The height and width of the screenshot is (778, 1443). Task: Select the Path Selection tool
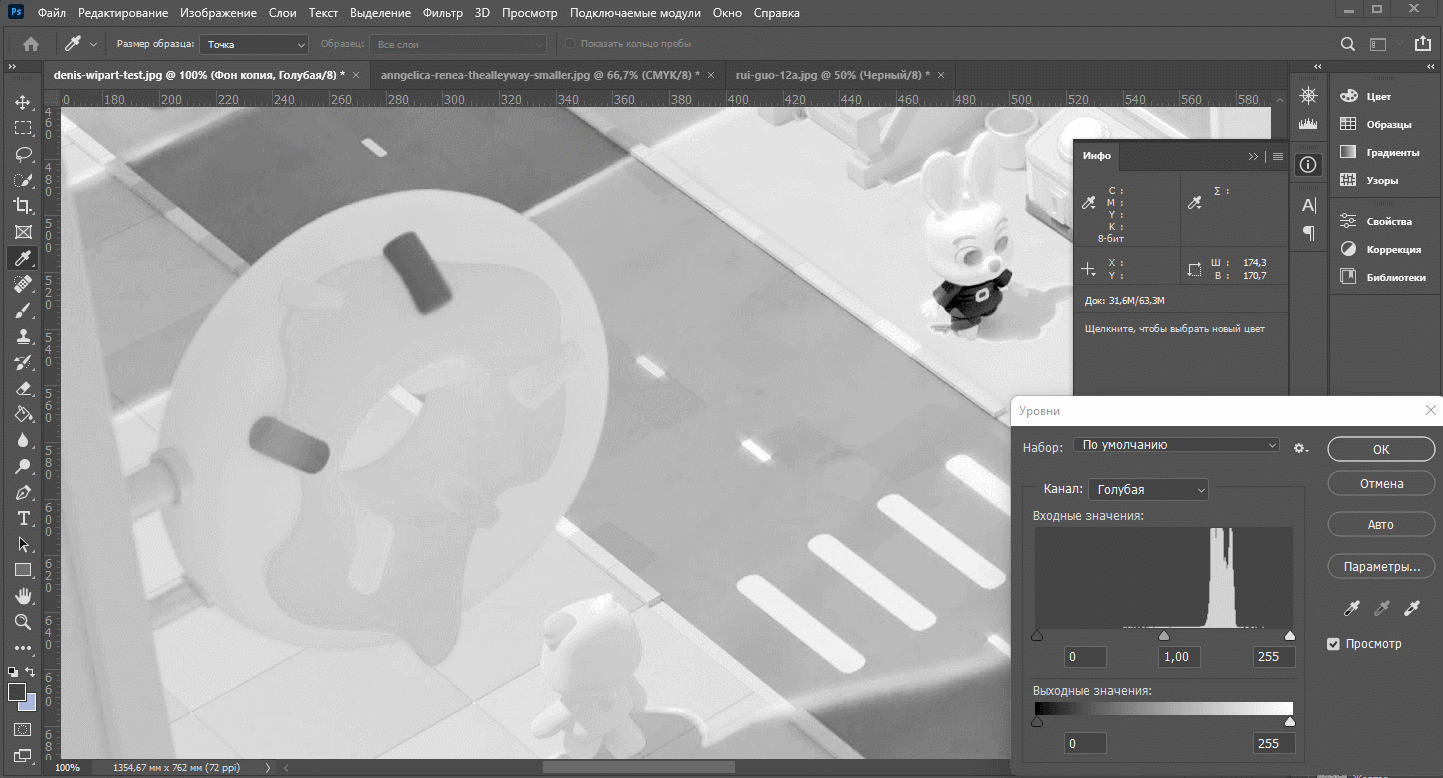(22, 545)
